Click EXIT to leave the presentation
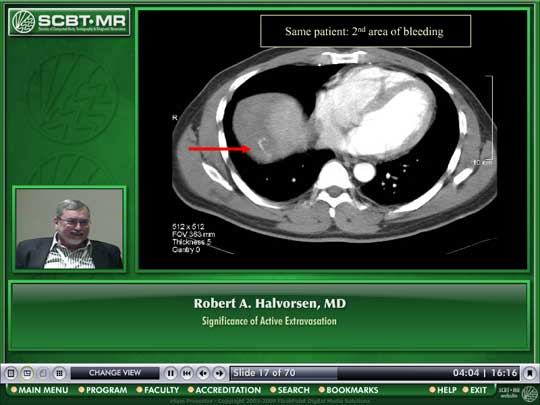 (x=475, y=390)
